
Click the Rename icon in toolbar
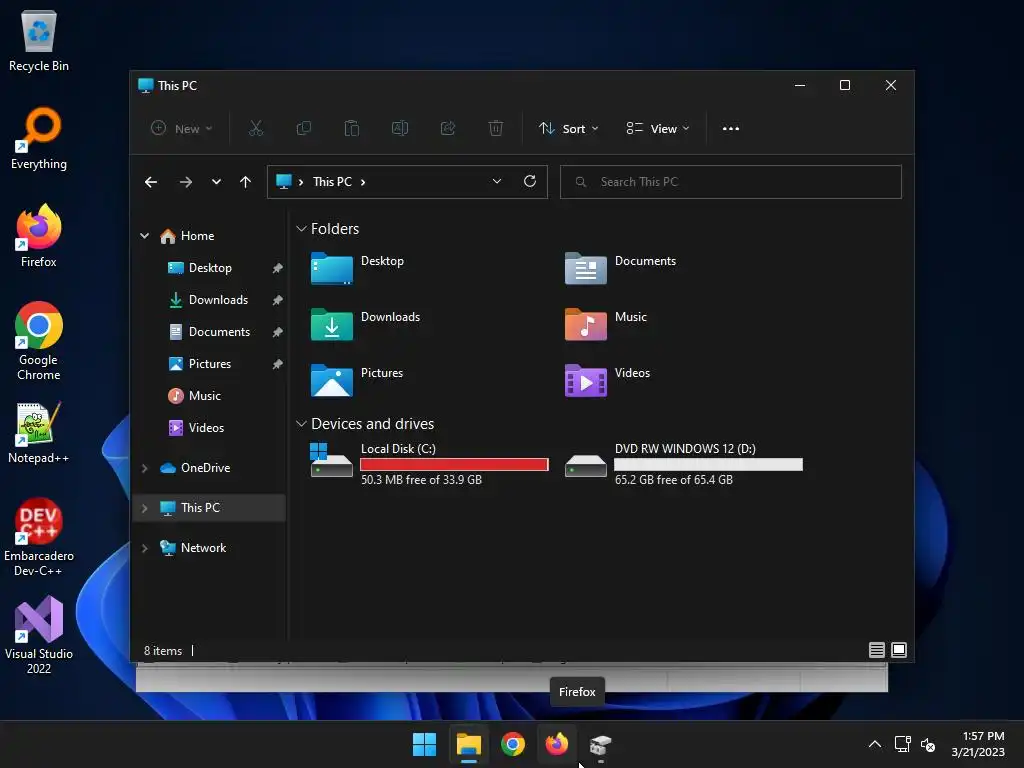[400, 129]
